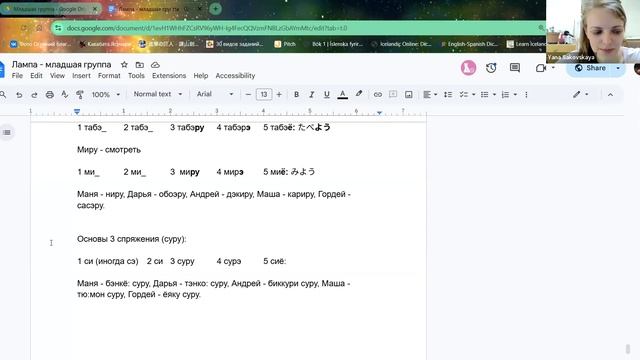Increase font size
This screenshot has height=360, width=640.
279,95
